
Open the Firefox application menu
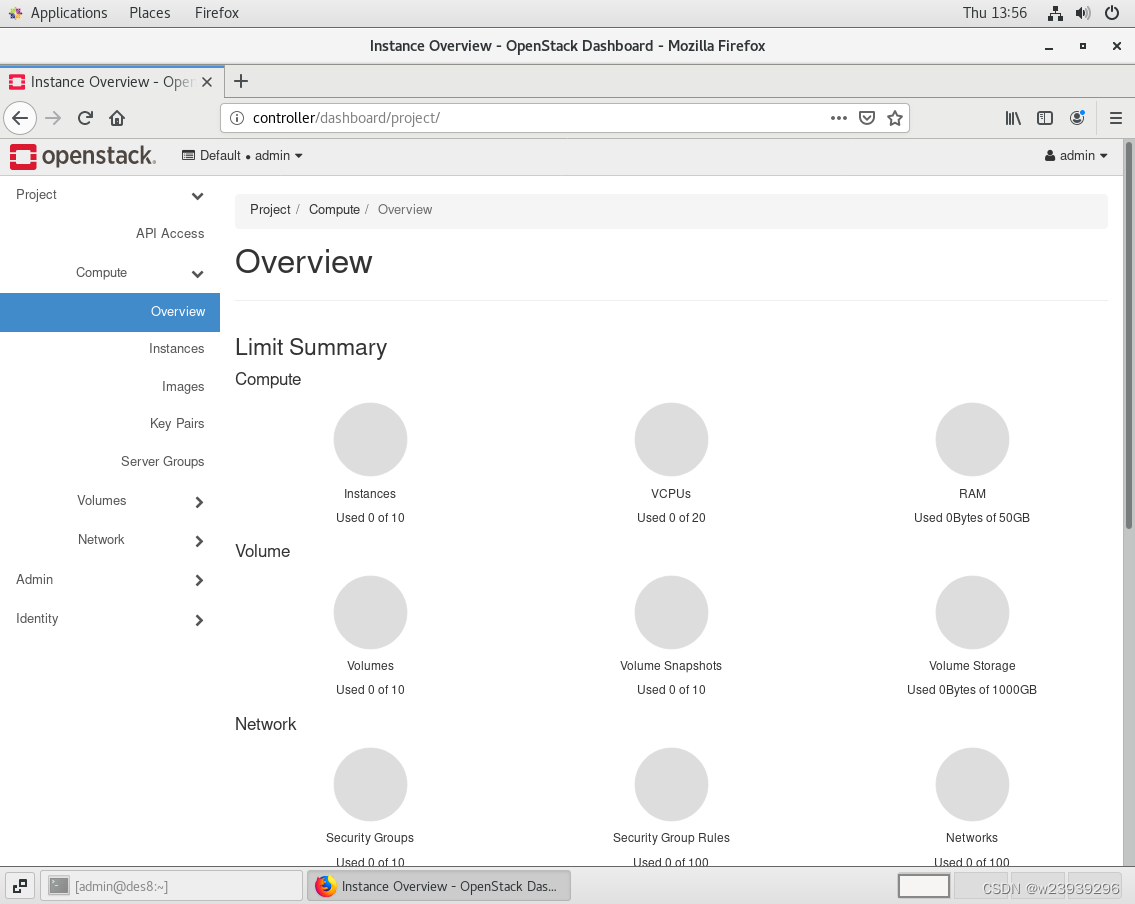point(1116,118)
